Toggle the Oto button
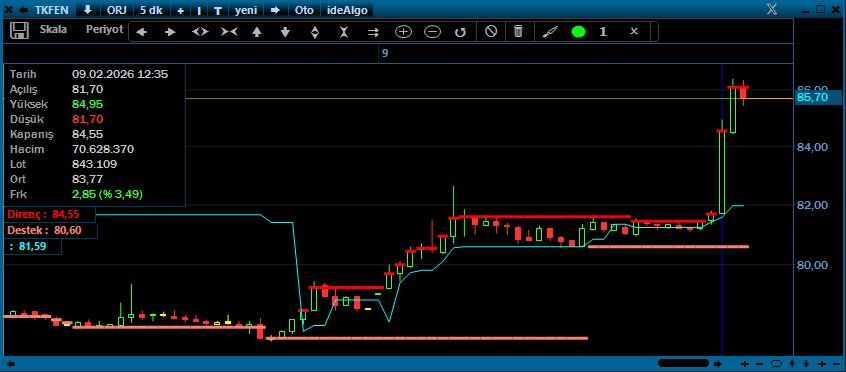The width and height of the screenshot is (846, 372). click(x=304, y=10)
